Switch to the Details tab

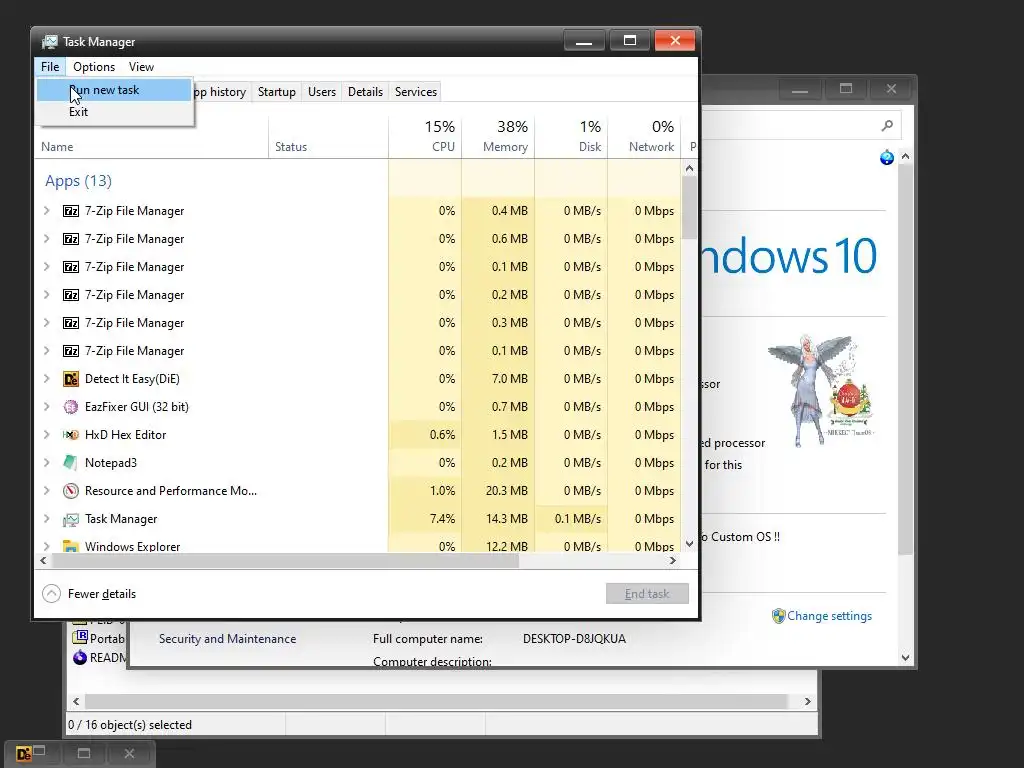point(365,92)
